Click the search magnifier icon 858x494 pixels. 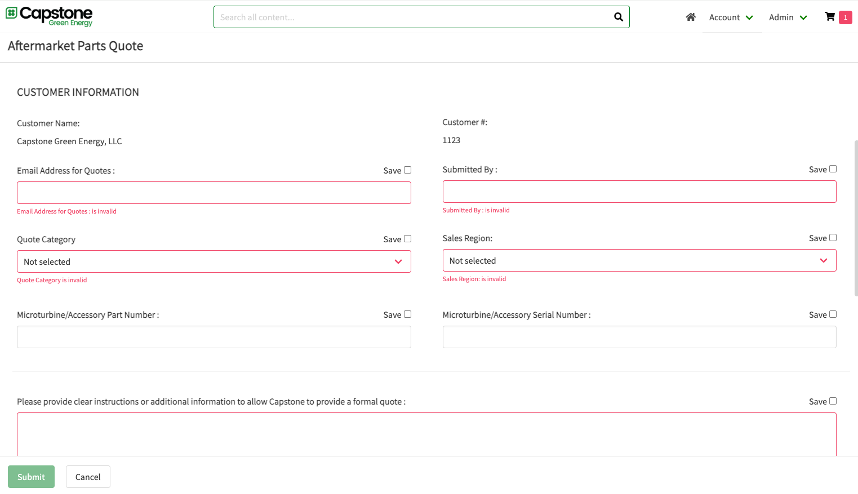click(618, 17)
